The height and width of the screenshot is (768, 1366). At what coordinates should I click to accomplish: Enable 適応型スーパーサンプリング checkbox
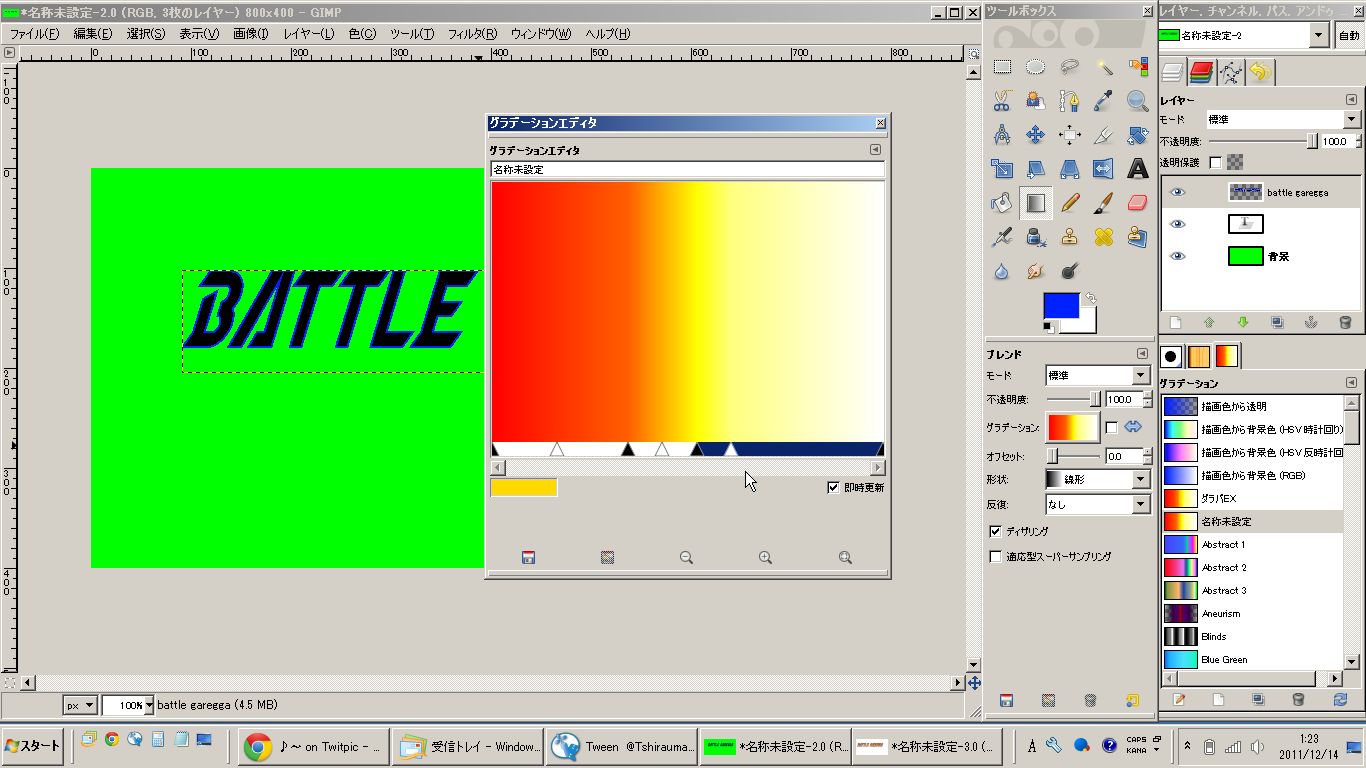click(x=995, y=556)
